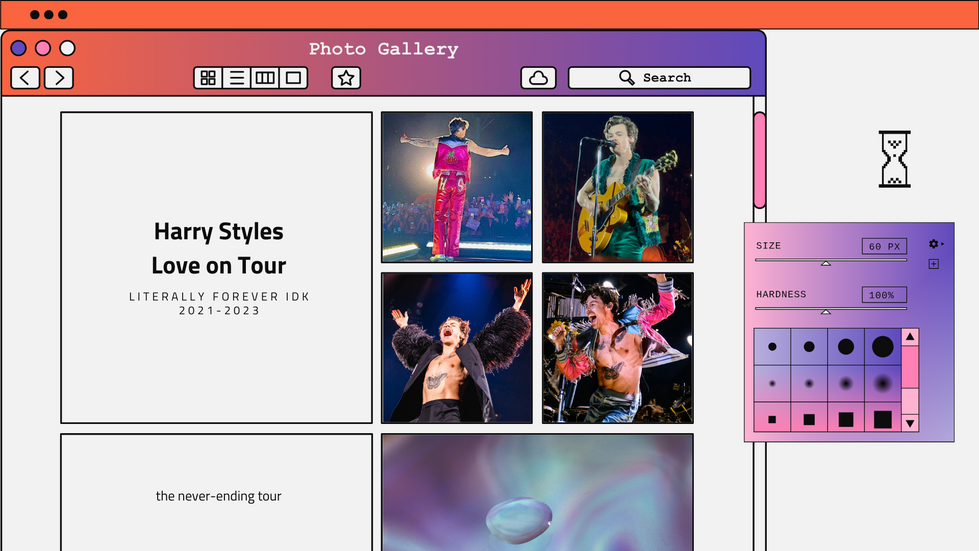
Task: Click the brush list down arrow
Action: (x=910, y=424)
